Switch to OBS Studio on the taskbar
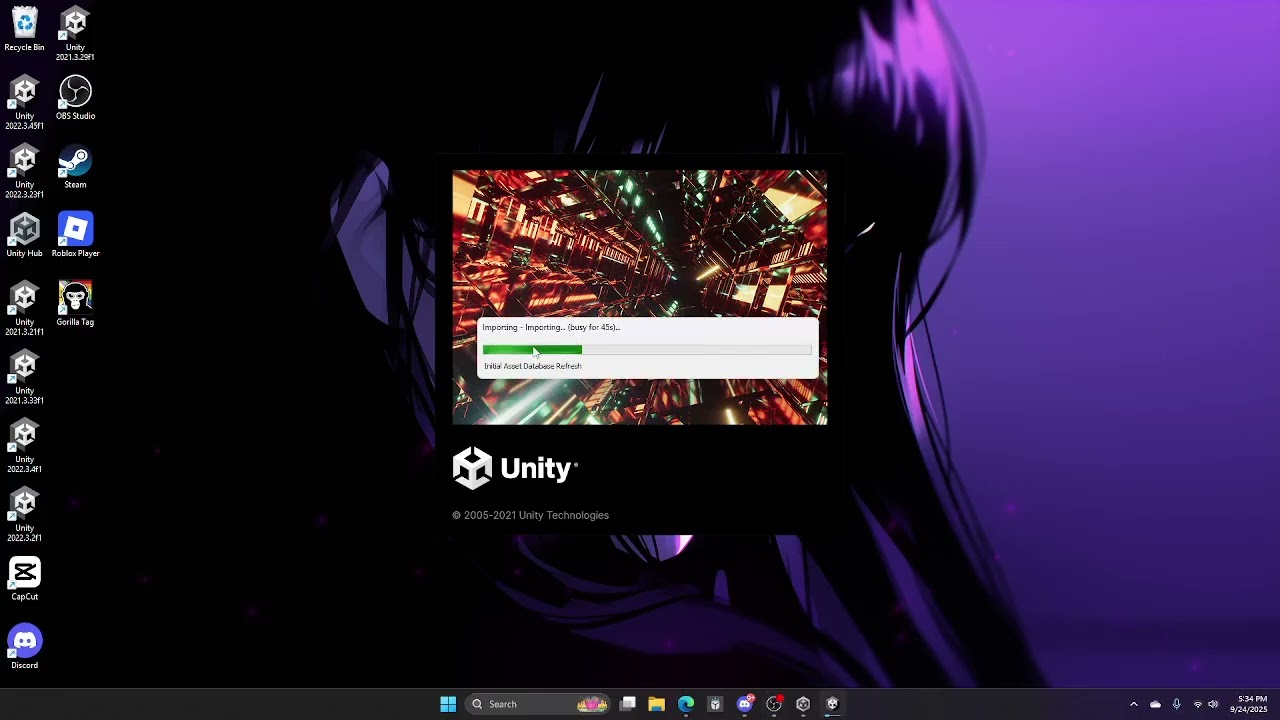 [x=774, y=704]
